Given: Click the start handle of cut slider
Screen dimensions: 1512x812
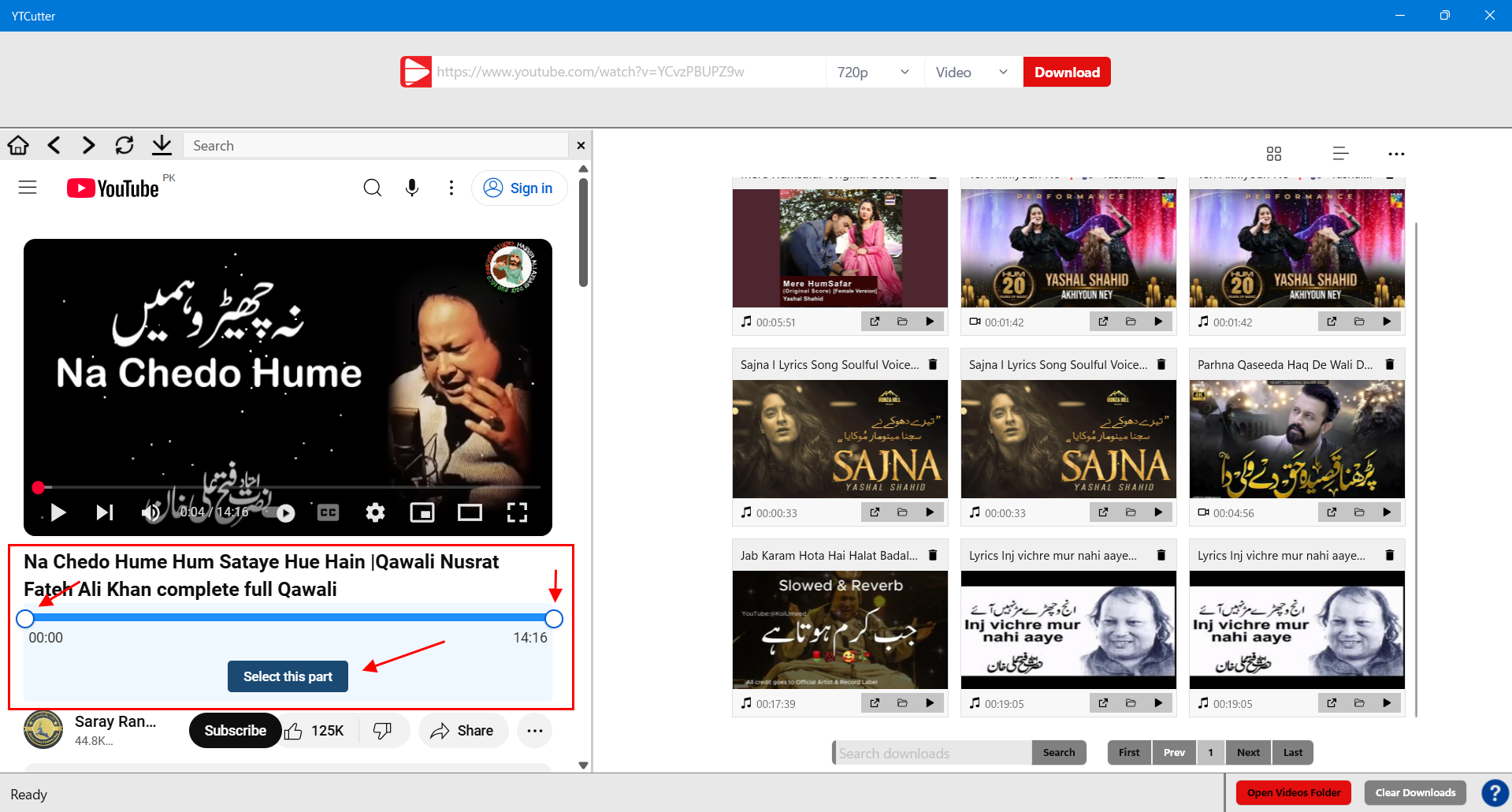Looking at the screenshot, I should 25,619.
